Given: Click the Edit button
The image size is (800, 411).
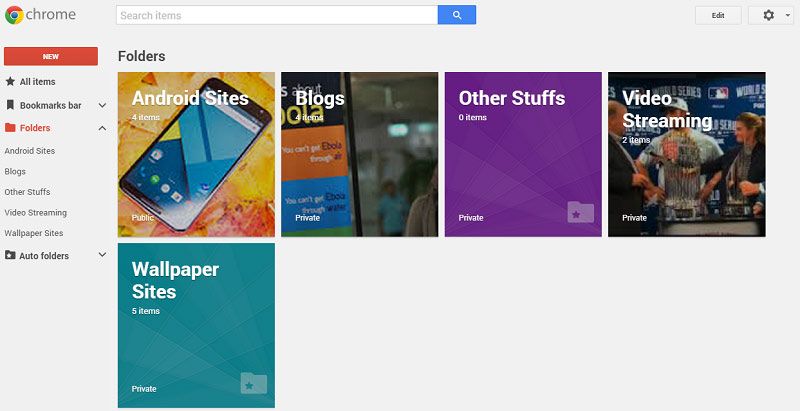Looking at the screenshot, I should point(718,15).
